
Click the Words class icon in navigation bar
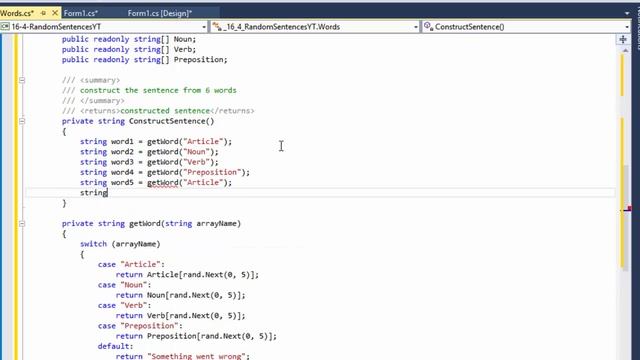tap(217, 27)
